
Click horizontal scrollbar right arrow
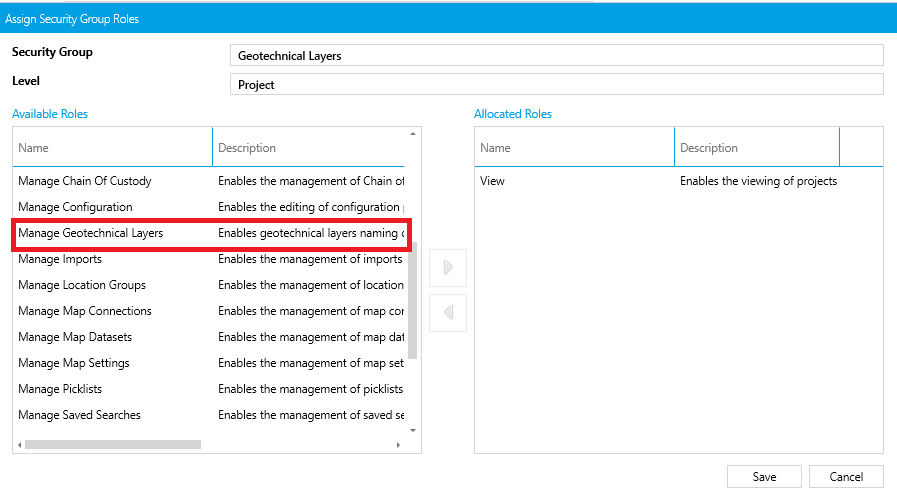[399, 444]
